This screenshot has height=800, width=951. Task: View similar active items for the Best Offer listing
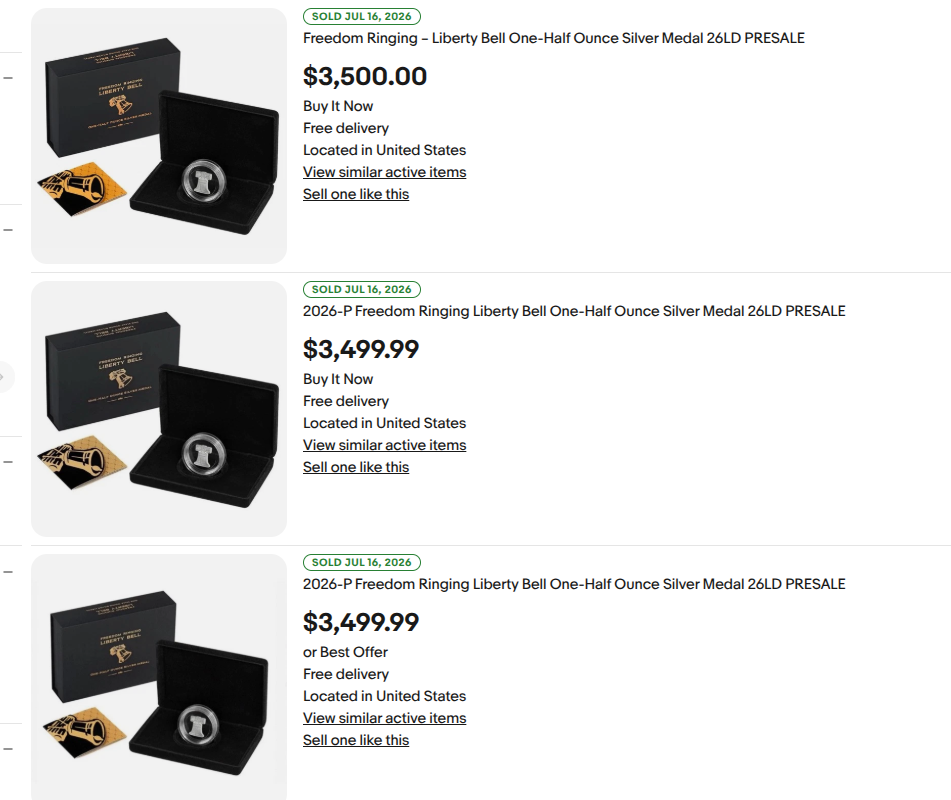pos(385,718)
